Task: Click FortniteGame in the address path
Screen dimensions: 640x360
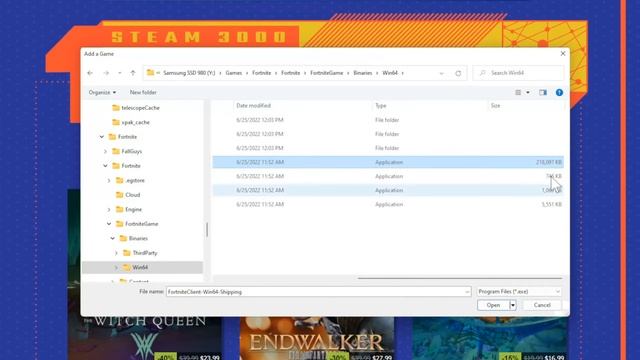Action: tap(327, 73)
